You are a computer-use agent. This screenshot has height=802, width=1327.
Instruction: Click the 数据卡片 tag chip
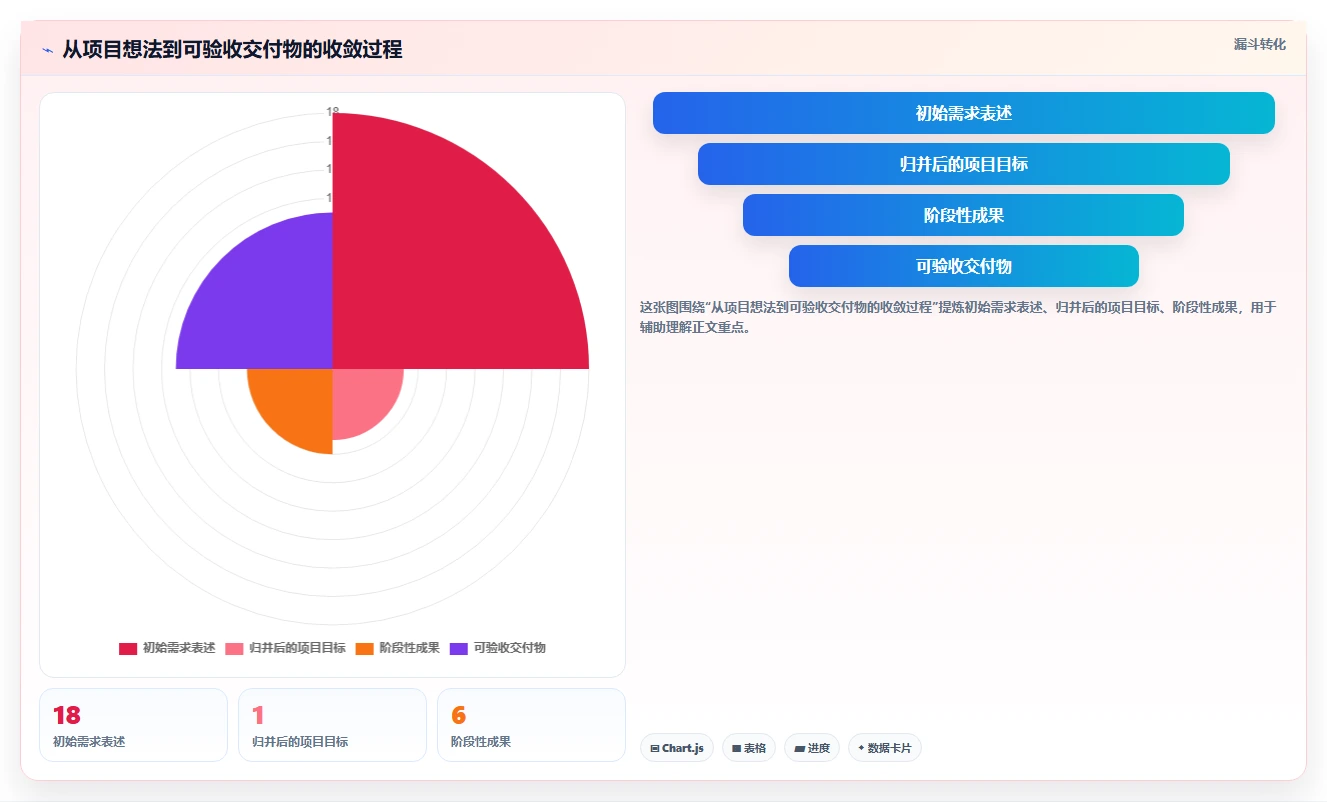(x=885, y=748)
